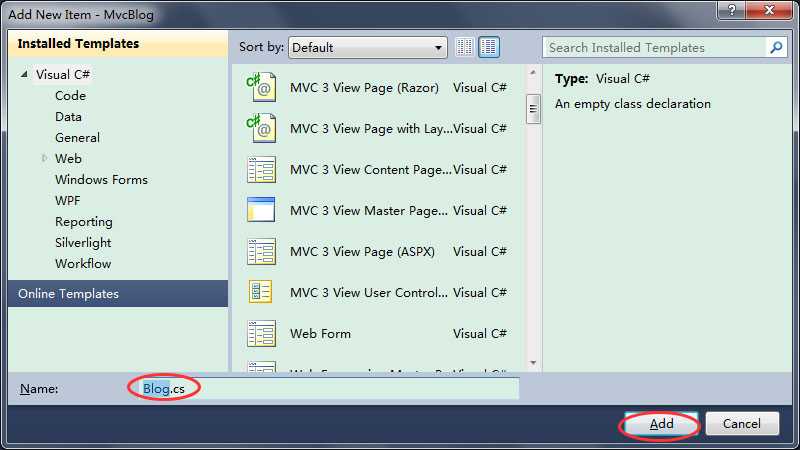This screenshot has height=450, width=800.
Task: Choose the Web Form template icon
Action: 261,334
